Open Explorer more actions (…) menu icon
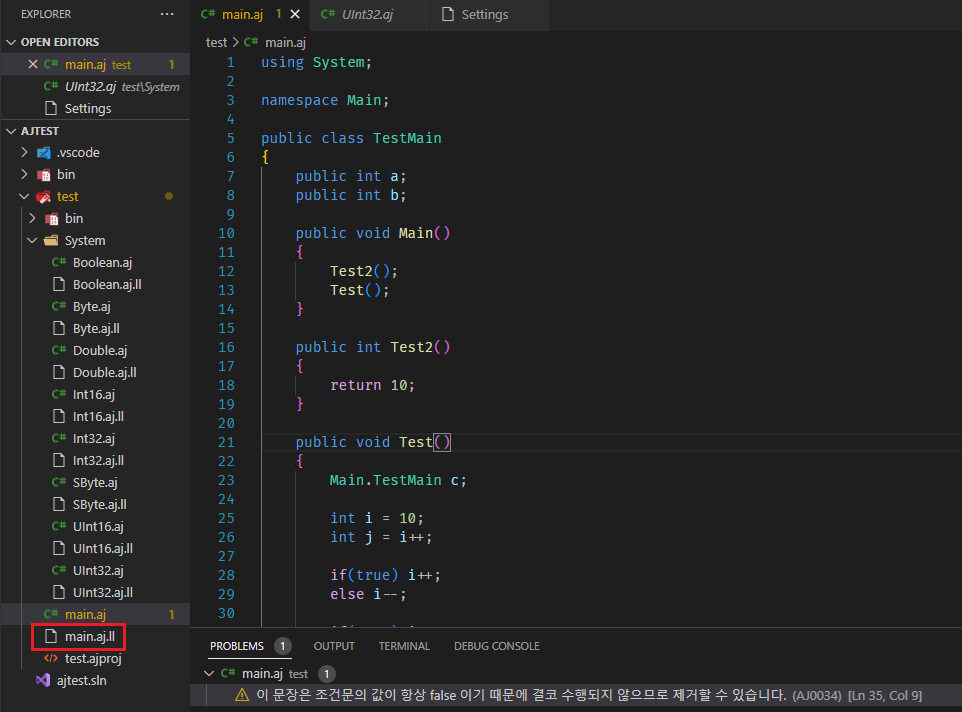This screenshot has width=962, height=712. tap(166, 13)
